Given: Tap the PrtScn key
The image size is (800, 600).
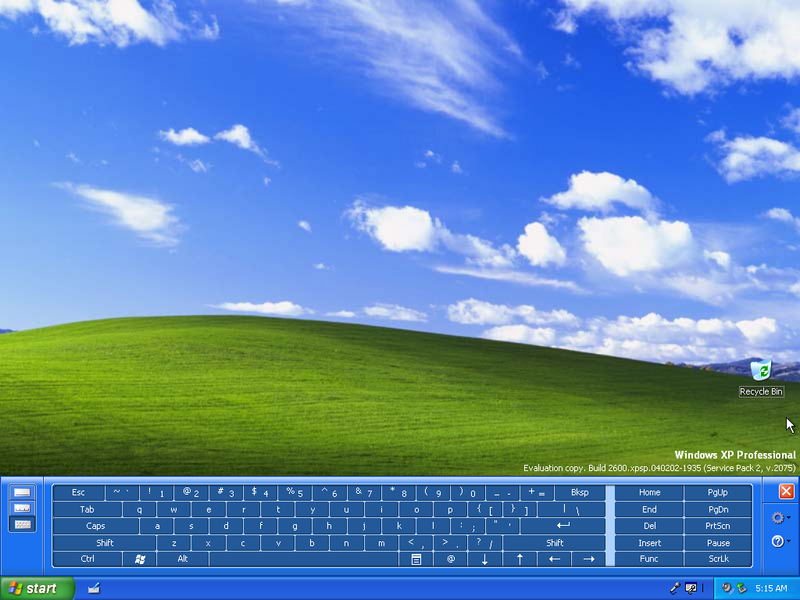Looking at the screenshot, I should (x=718, y=526).
